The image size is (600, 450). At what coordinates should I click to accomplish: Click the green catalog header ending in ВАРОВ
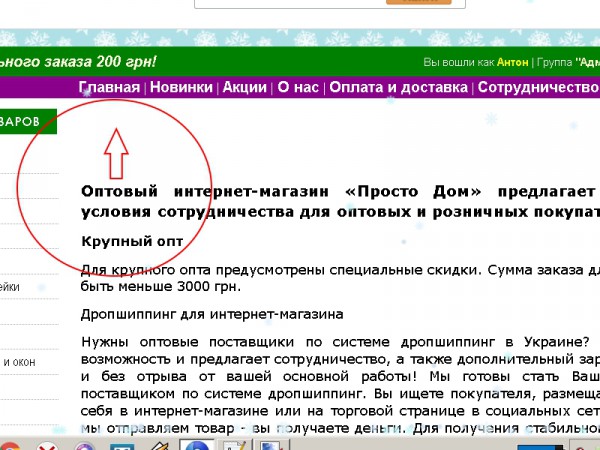(x=28, y=121)
